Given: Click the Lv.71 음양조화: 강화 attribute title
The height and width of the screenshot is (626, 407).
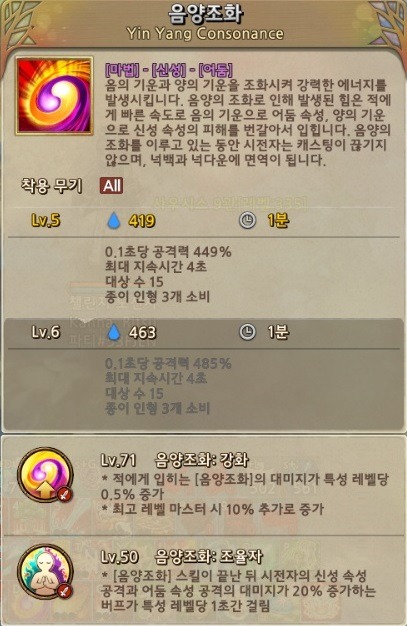Looking at the screenshot, I should pyautogui.click(x=175, y=461).
